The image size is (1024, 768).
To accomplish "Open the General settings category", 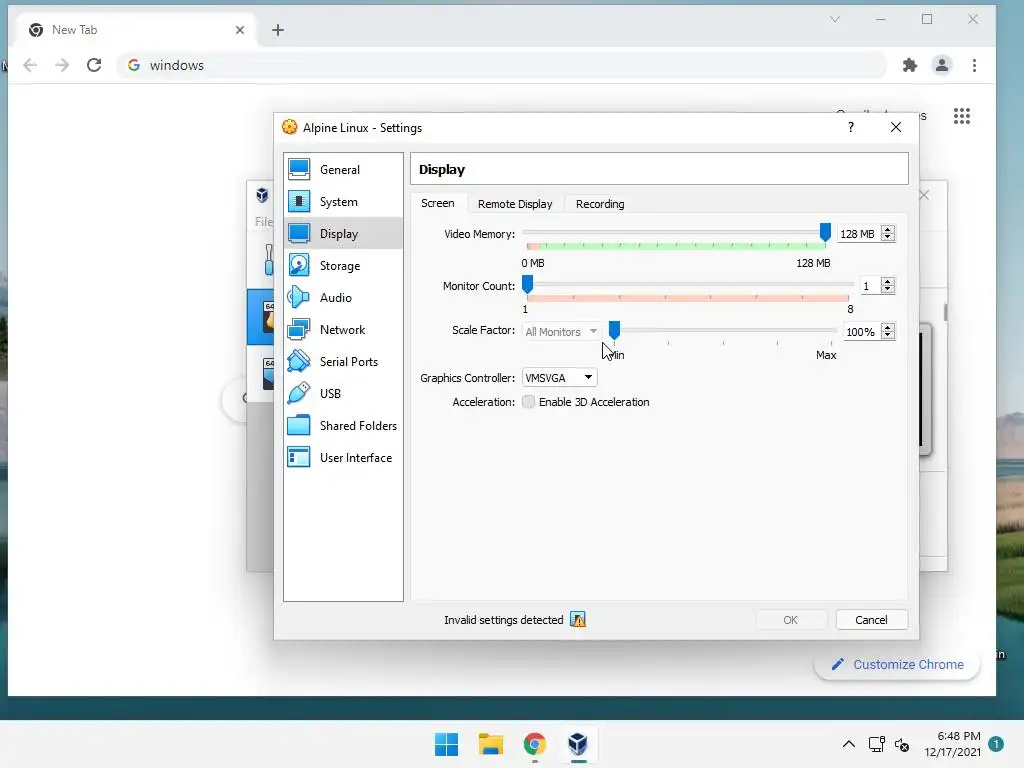I will coord(343,169).
